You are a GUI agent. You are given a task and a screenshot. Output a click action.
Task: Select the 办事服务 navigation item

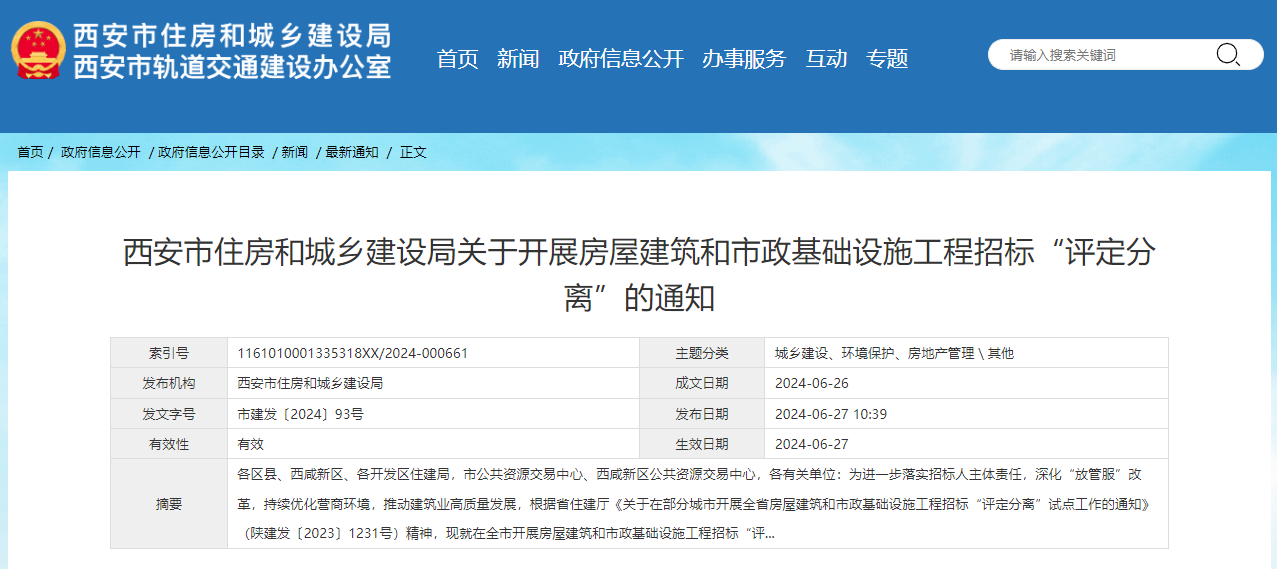(744, 59)
